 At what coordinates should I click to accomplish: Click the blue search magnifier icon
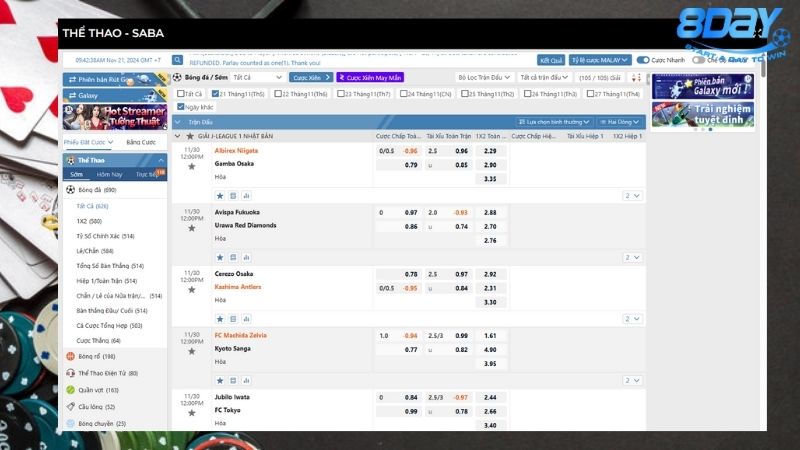pos(177,60)
